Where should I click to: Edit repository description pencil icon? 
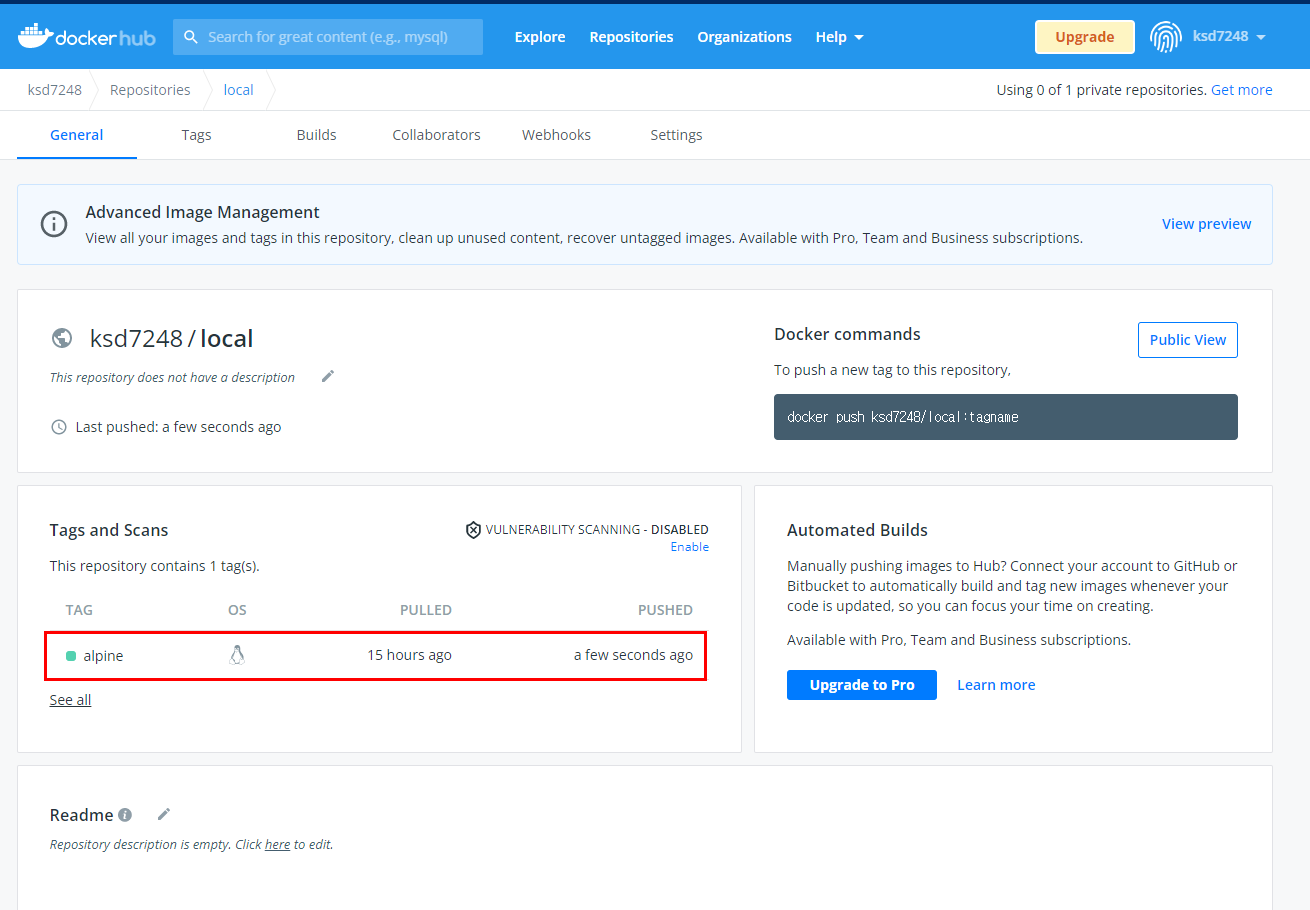(x=328, y=376)
